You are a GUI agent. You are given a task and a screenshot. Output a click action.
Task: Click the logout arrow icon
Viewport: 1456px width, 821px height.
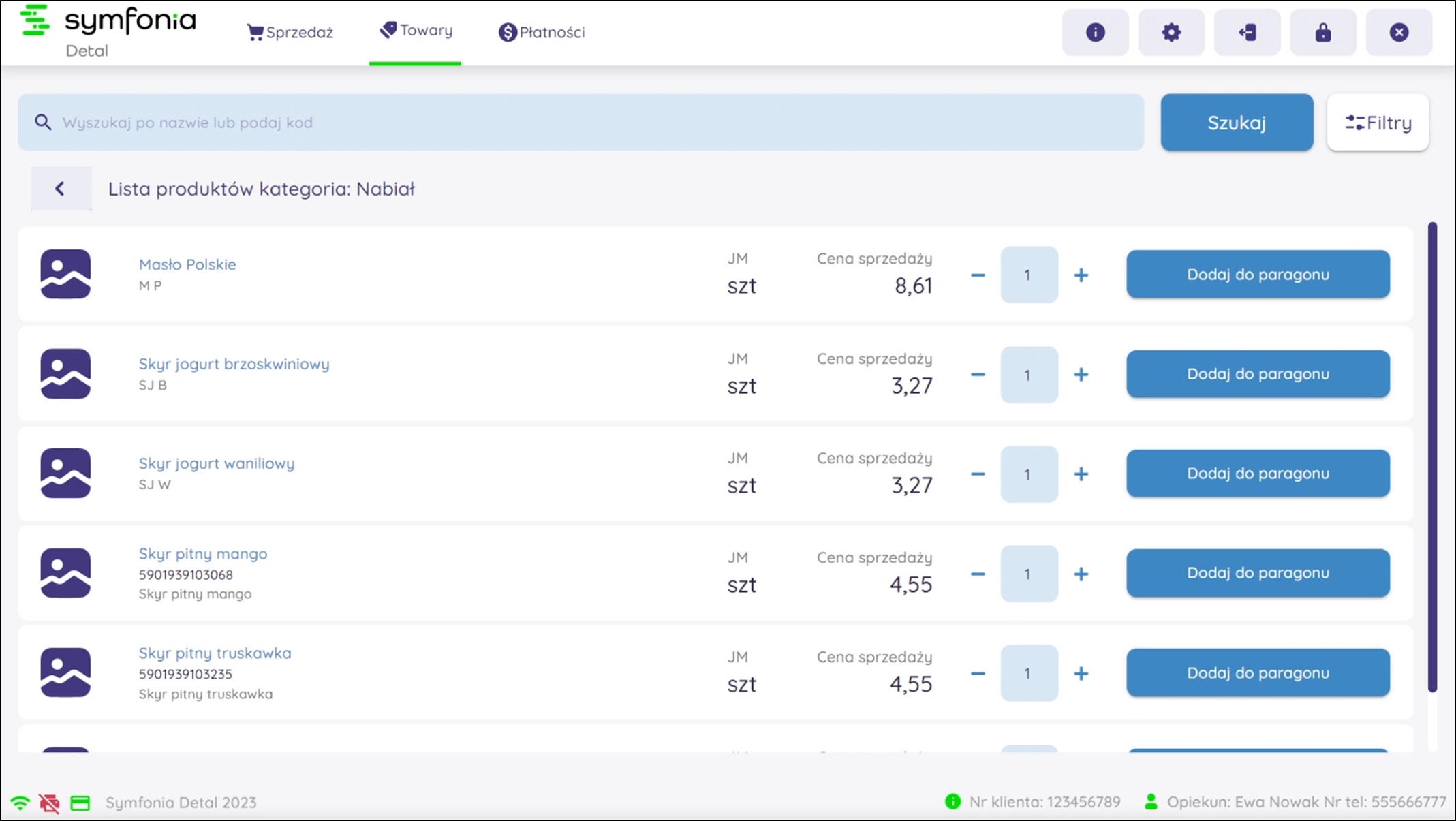click(1247, 32)
